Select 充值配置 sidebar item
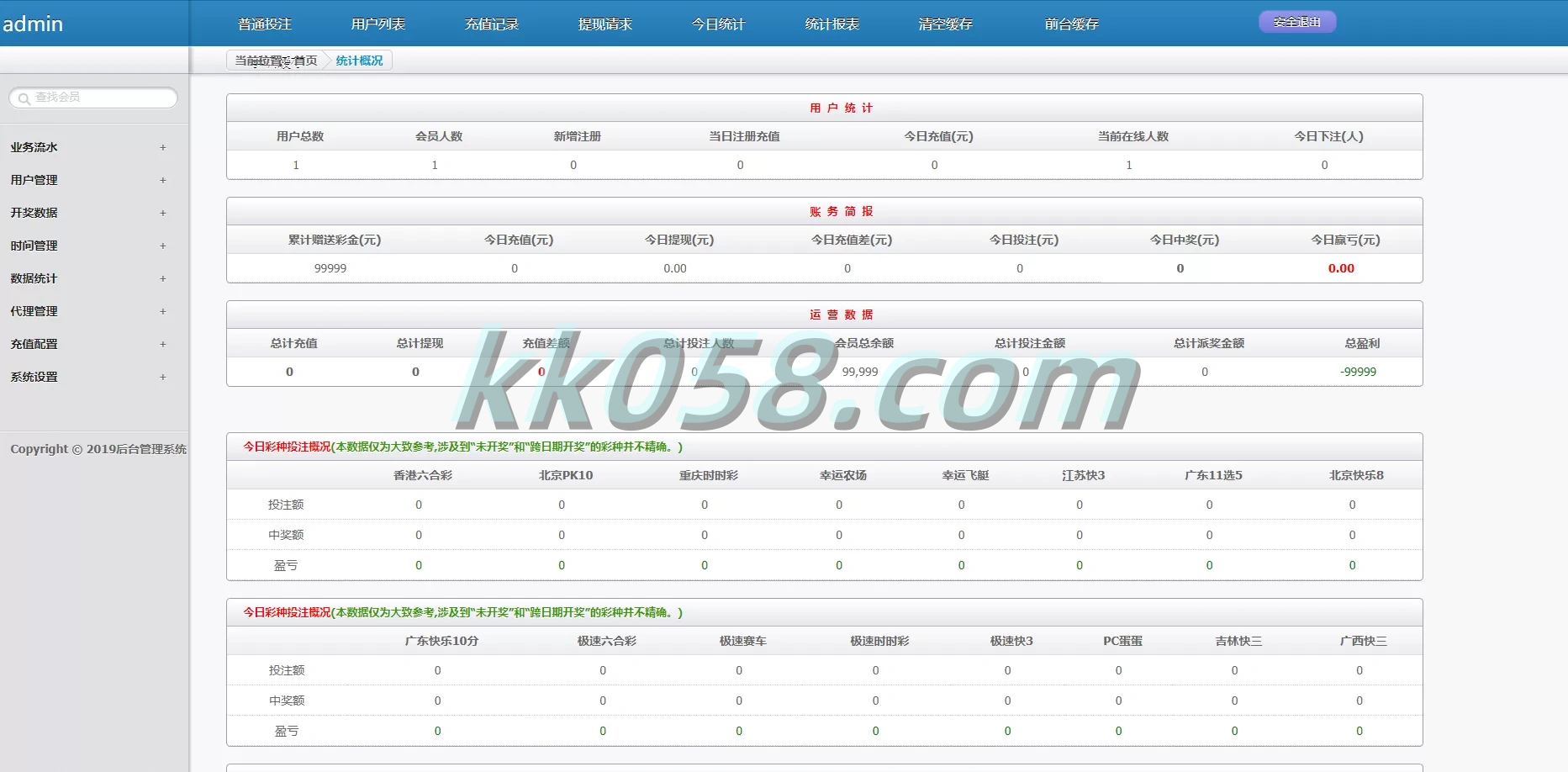This screenshot has width=1568, height=772. click(34, 344)
